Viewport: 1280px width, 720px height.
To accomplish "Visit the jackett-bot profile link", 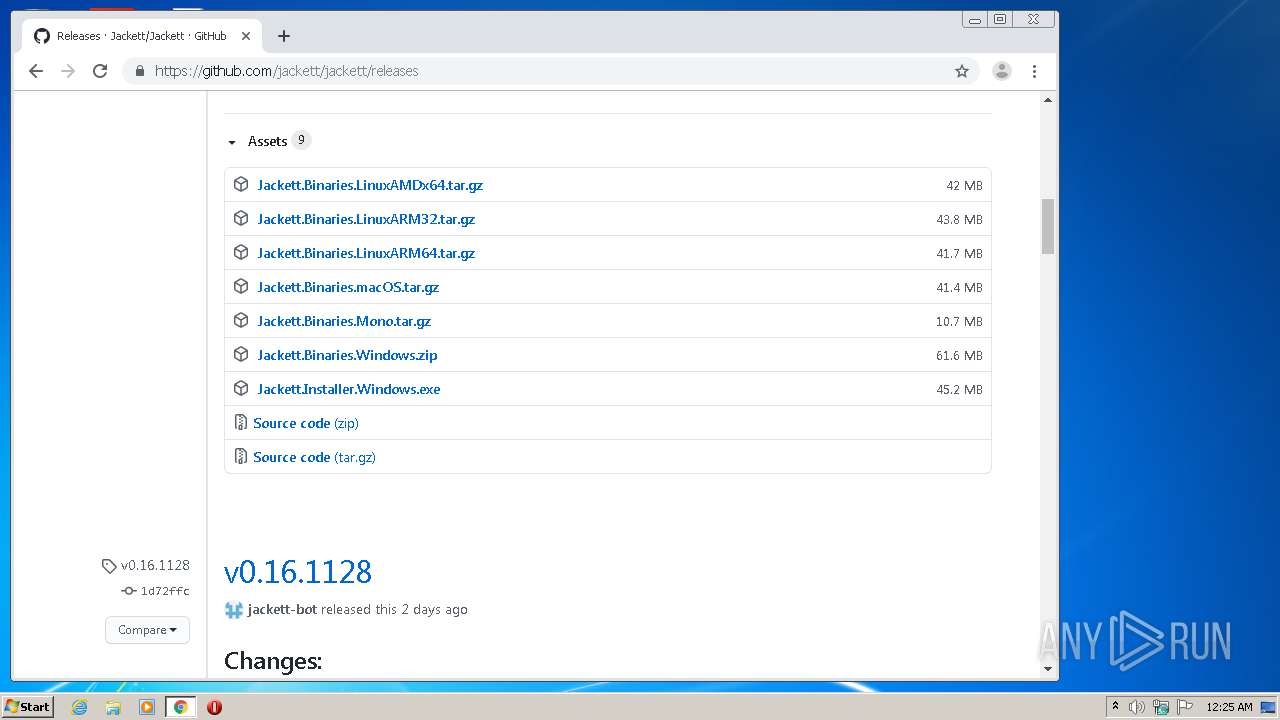I will click(283, 609).
